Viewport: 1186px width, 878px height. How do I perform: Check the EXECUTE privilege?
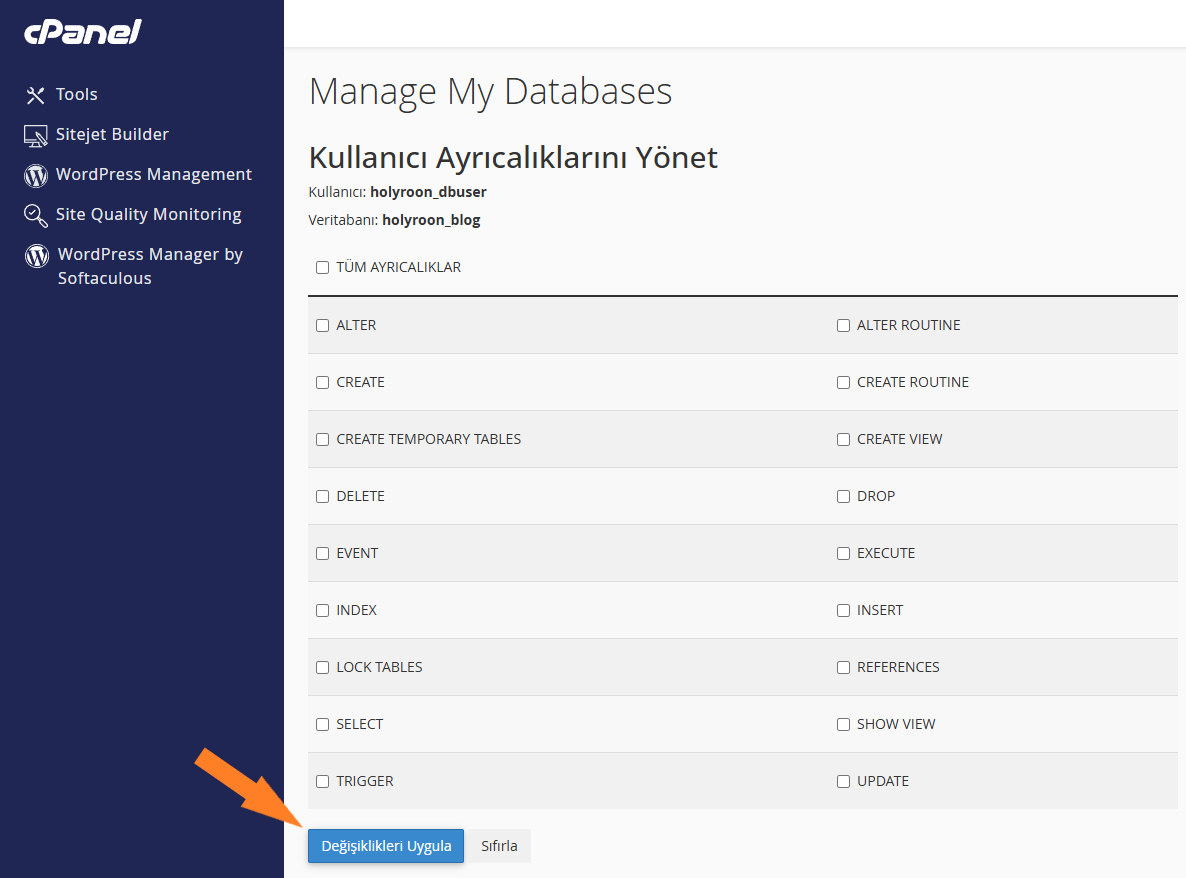coord(843,553)
